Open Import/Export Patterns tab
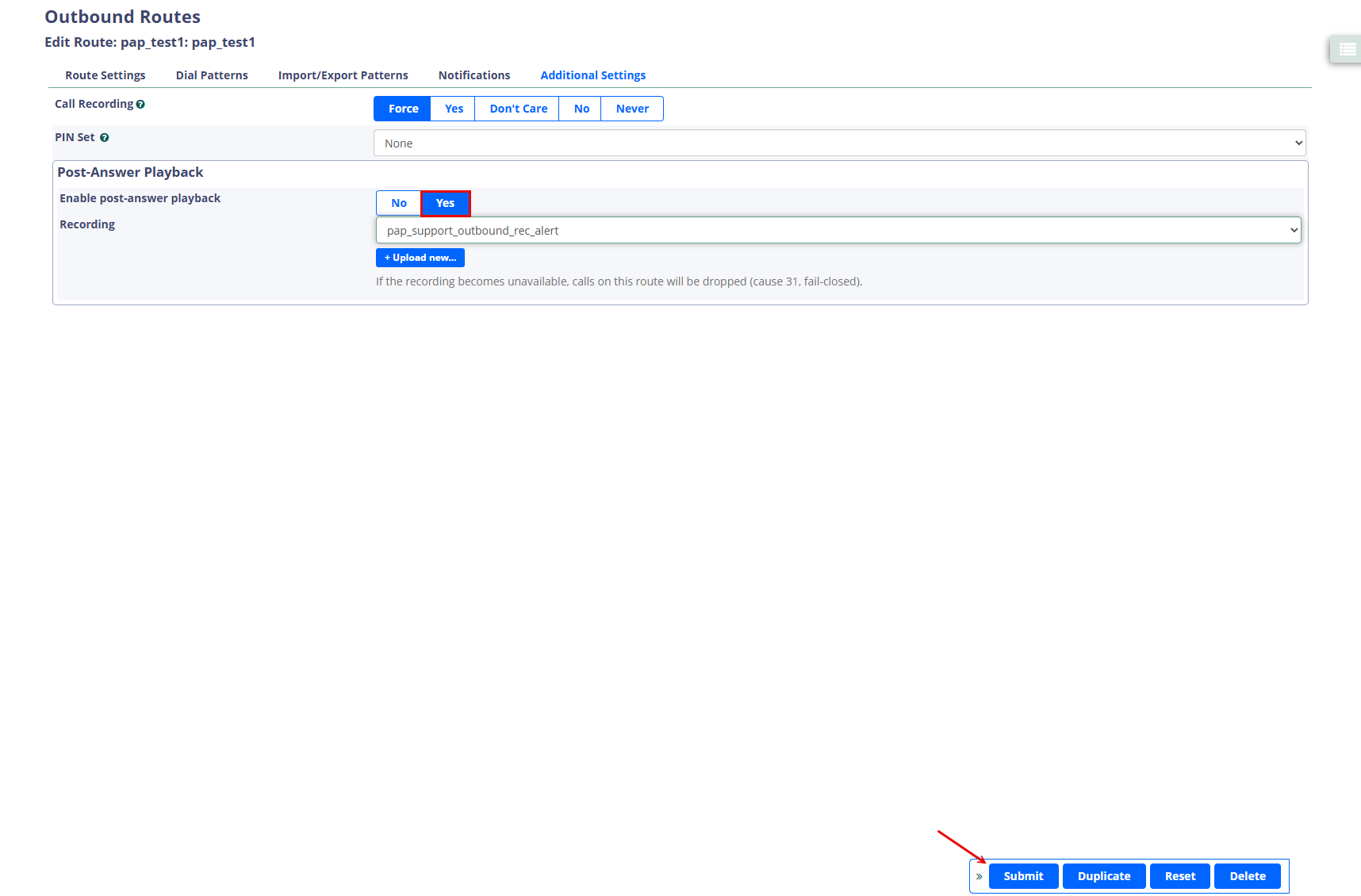Viewport: 1361px width, 896px height. click(x=343, y=75)
